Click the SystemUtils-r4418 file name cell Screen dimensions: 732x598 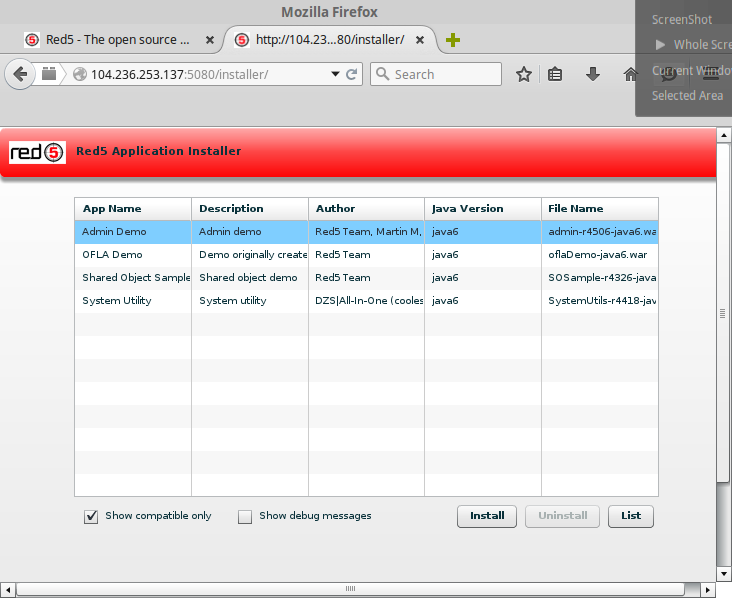point(600,301)
